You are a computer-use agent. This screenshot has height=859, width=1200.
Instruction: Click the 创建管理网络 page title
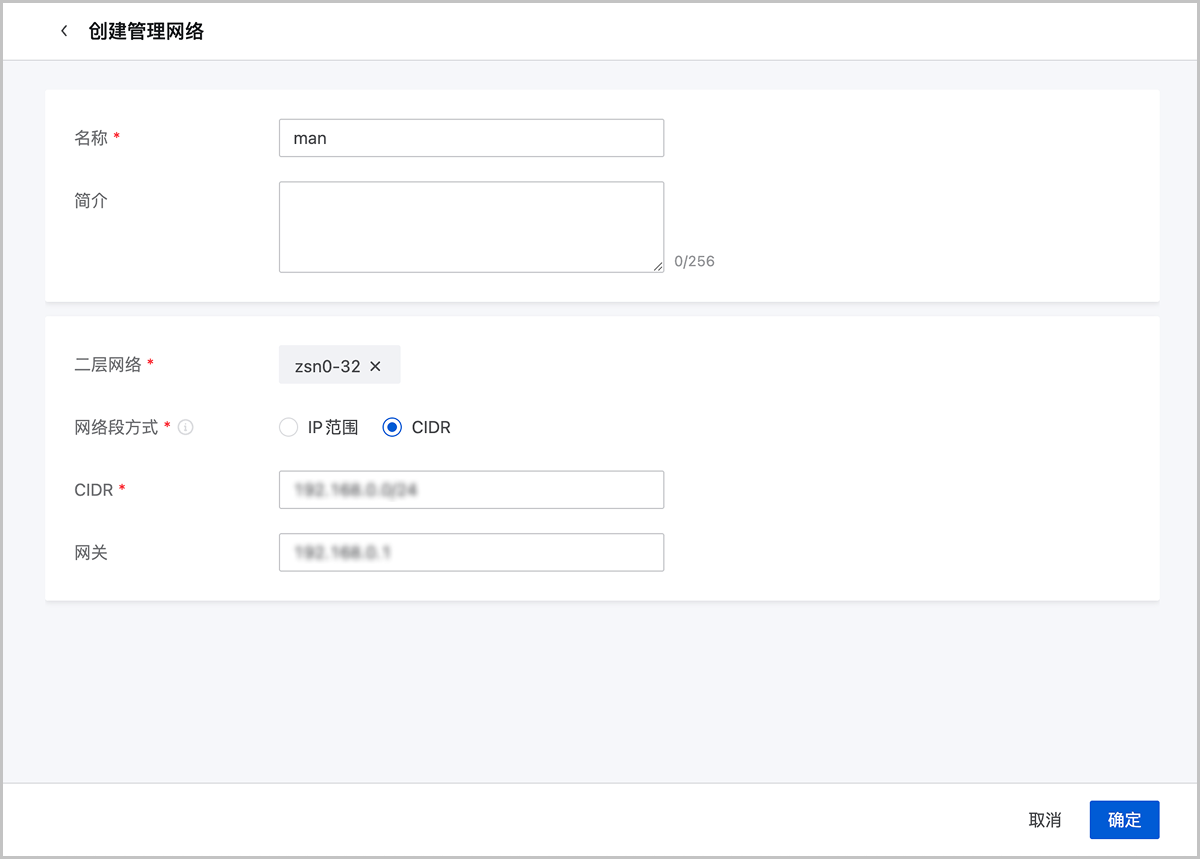pos(146,31)
